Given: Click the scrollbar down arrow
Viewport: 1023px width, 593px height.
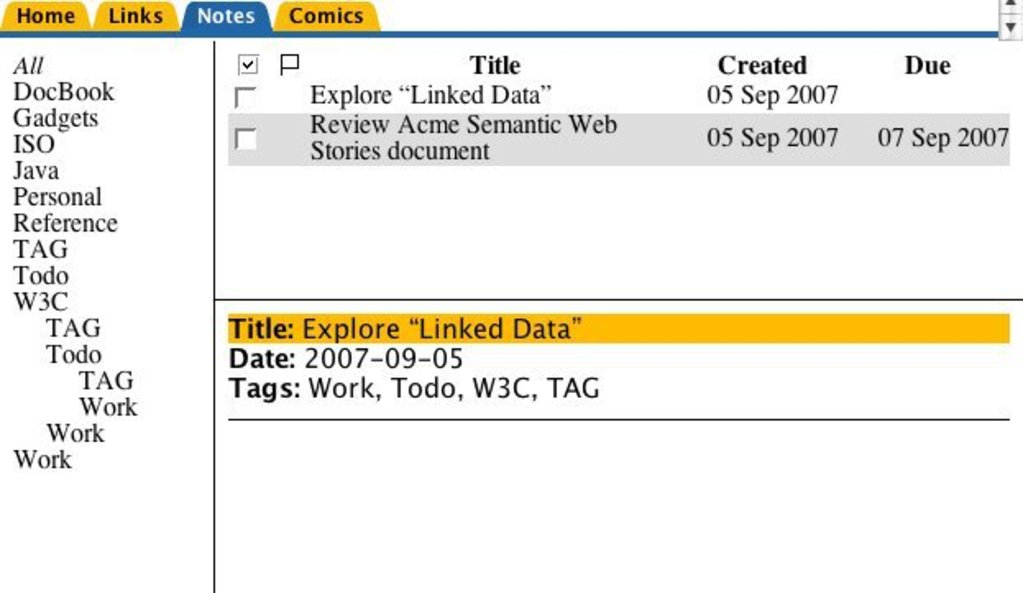Looking at the screenshot, I should [x=1011, y=28].
